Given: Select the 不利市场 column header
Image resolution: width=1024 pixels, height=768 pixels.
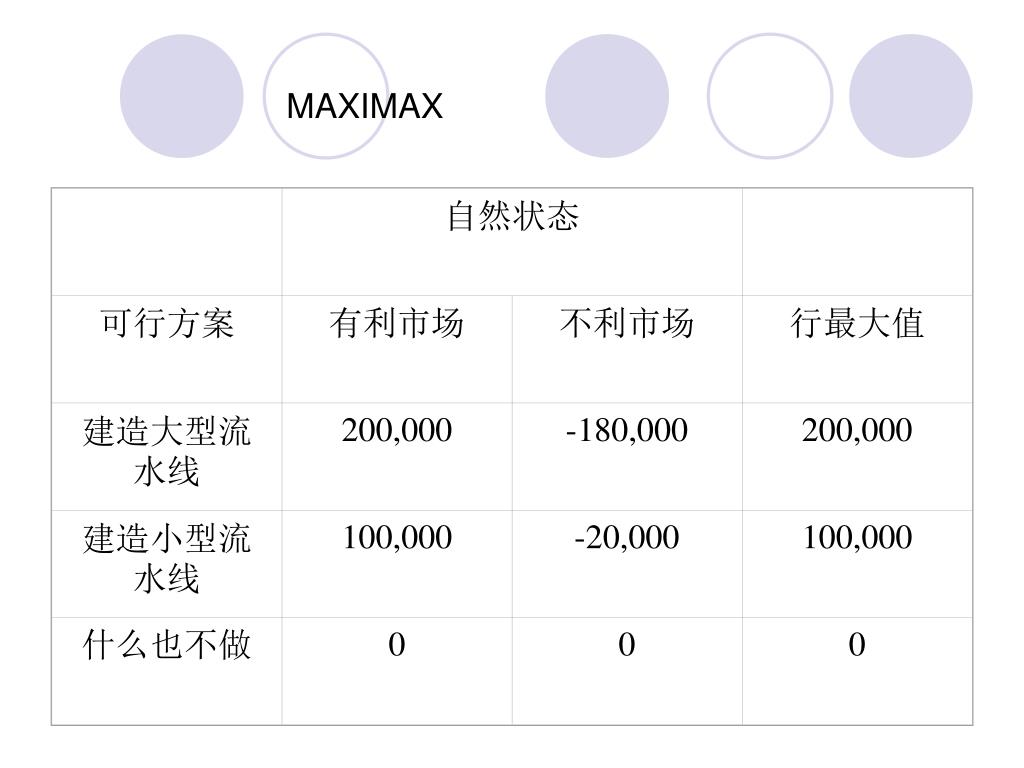Looking at the screenshot, I should point(627,349).
